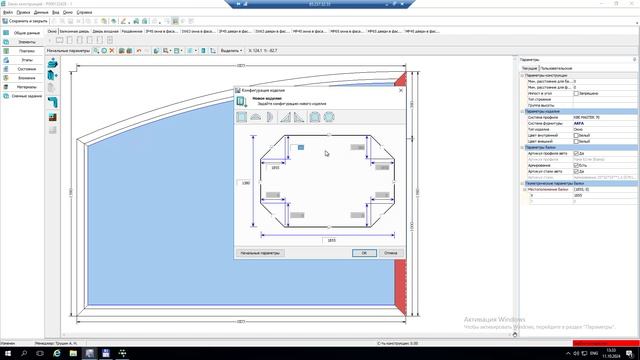This screenshot has width=640, height=360.
Task: Click the last split-frame icon under tabs
Action: pyautogui.click(x=110, y=40)
